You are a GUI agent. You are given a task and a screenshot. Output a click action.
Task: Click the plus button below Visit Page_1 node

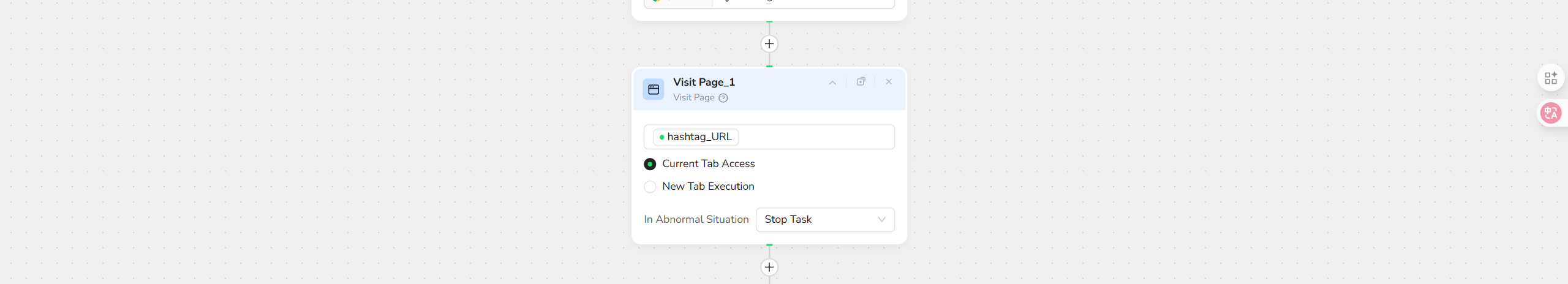point(769,267)
